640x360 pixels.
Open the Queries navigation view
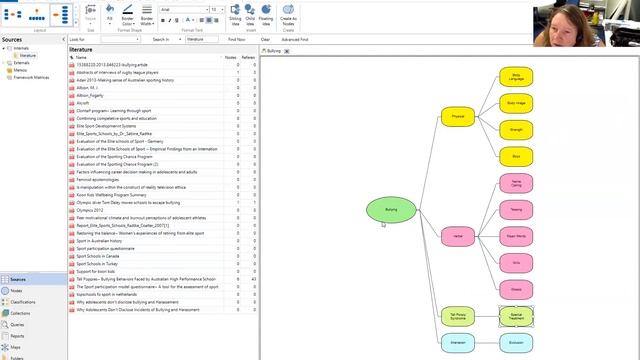[33, 325]
